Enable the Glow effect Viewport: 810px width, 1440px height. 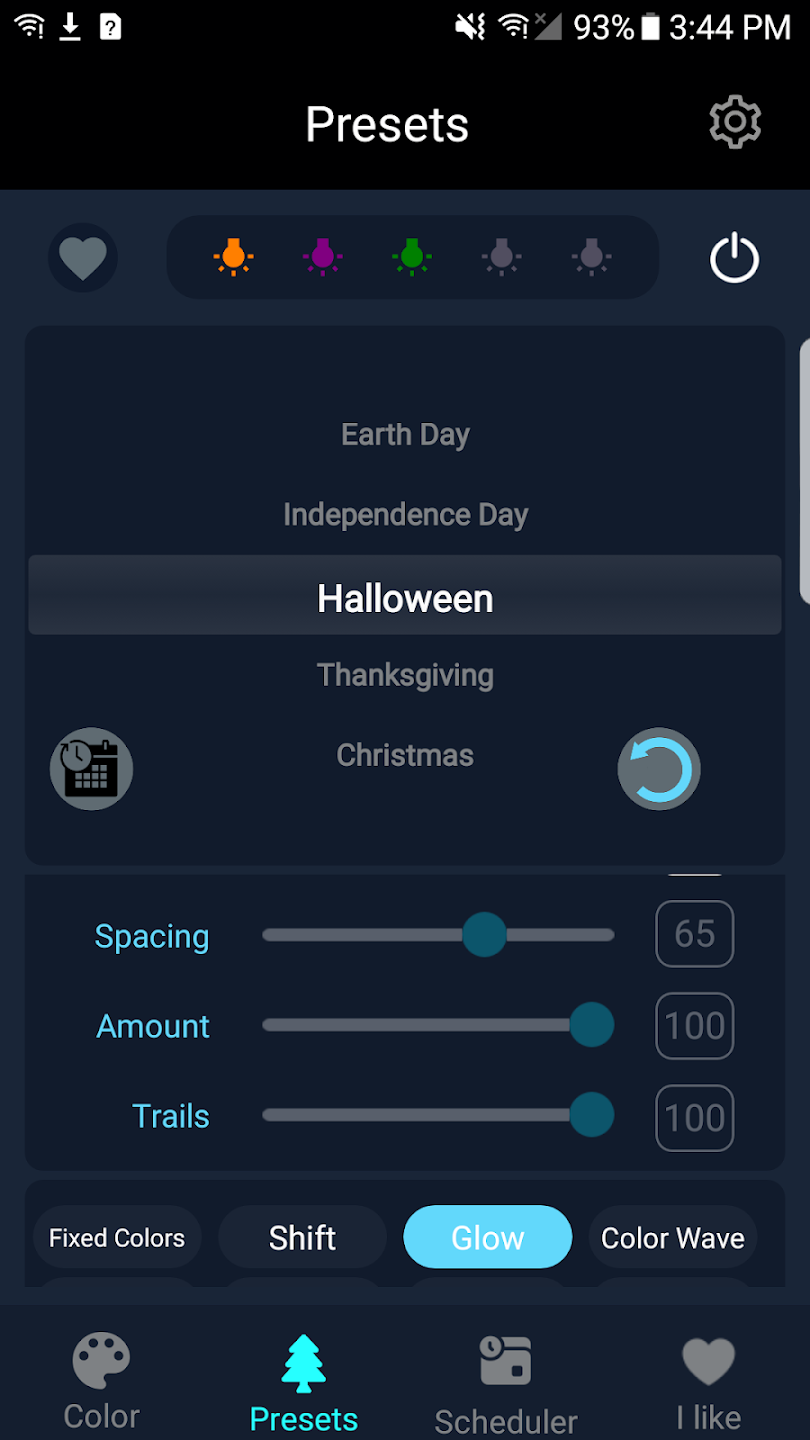click(487, 1237)
